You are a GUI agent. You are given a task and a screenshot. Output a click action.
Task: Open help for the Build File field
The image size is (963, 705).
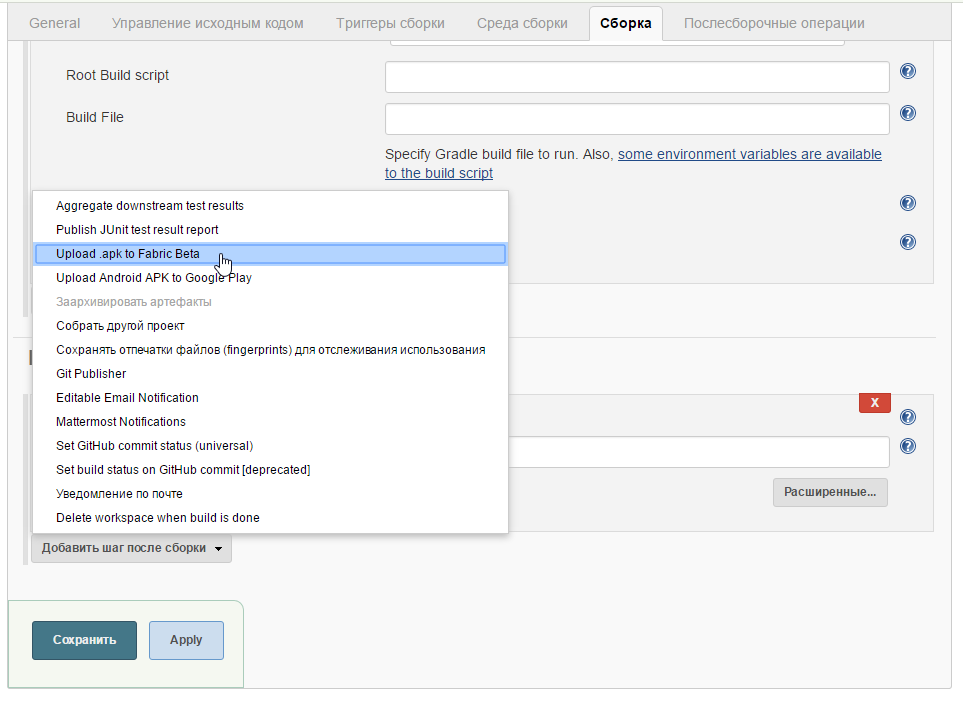click(907, 113)
